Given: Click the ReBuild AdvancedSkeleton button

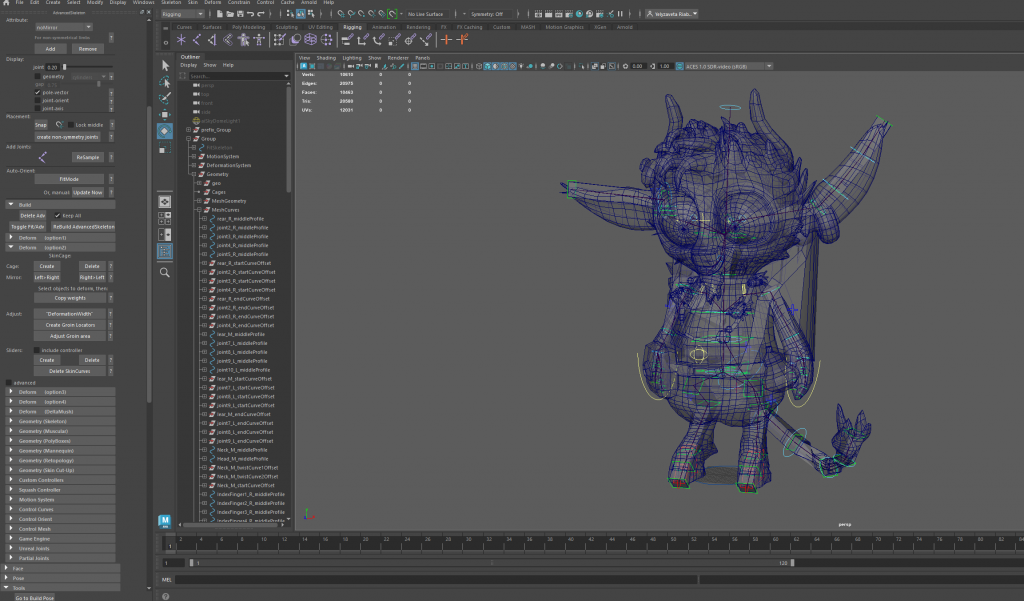Looking at the screenshot, I should tap(85, 226).
